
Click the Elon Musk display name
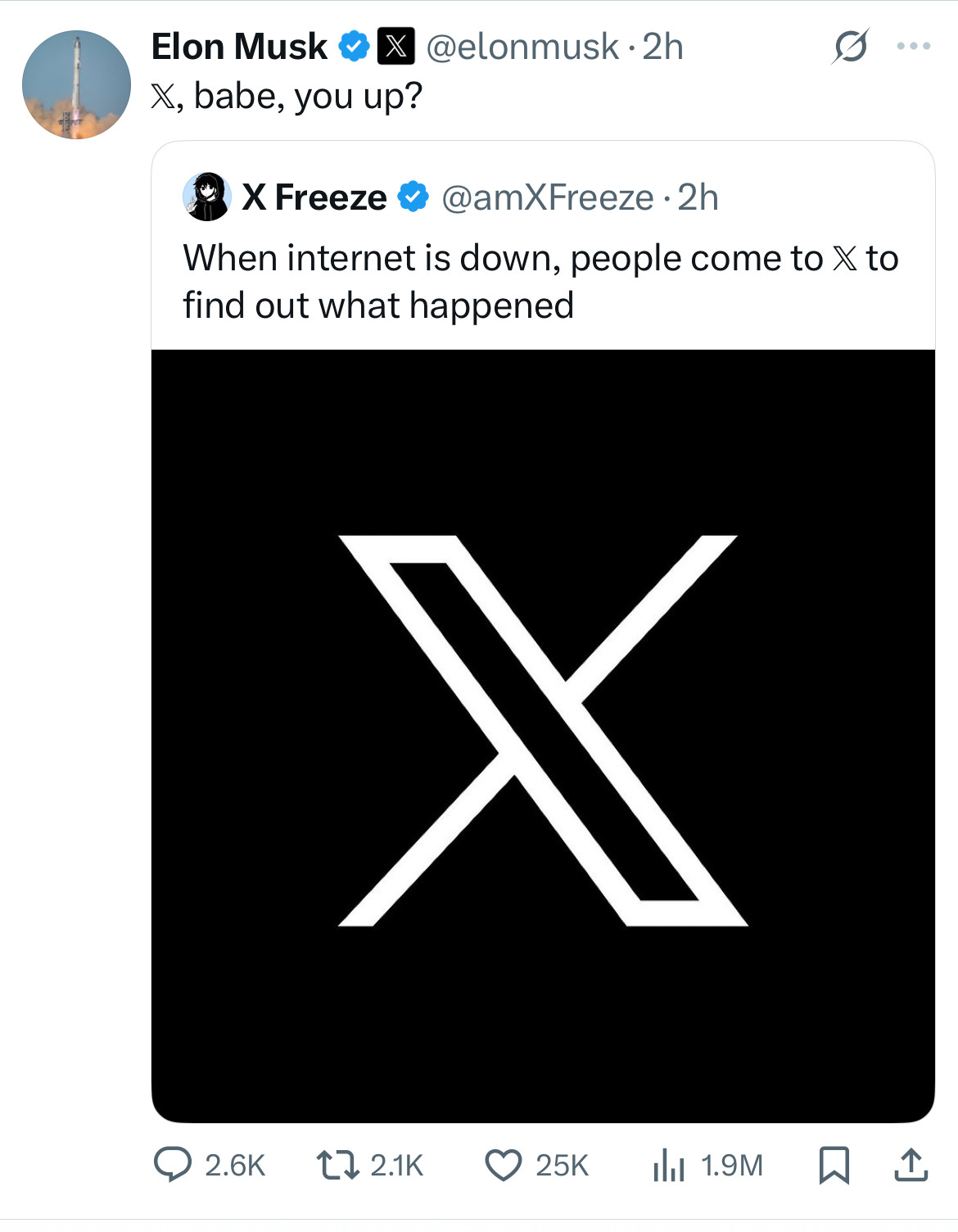tap(239, 47)
